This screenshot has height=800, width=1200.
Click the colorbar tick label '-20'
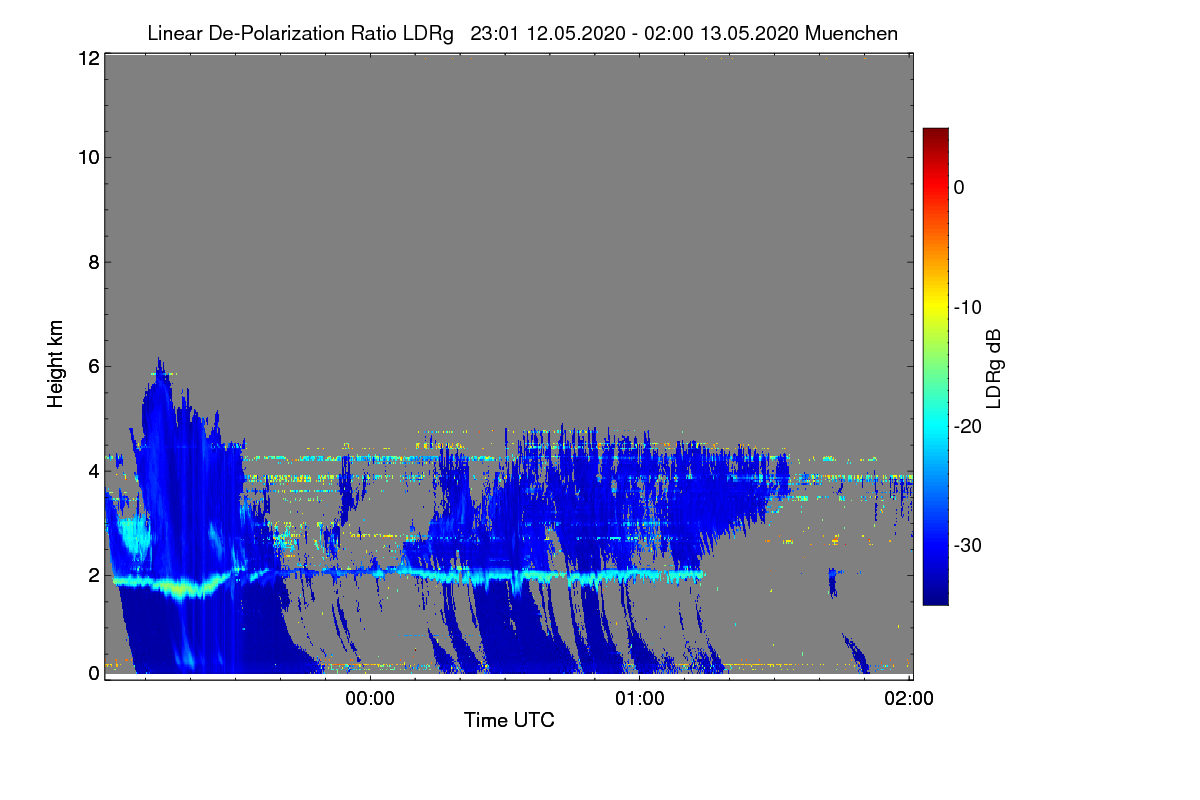pos(968,426)
